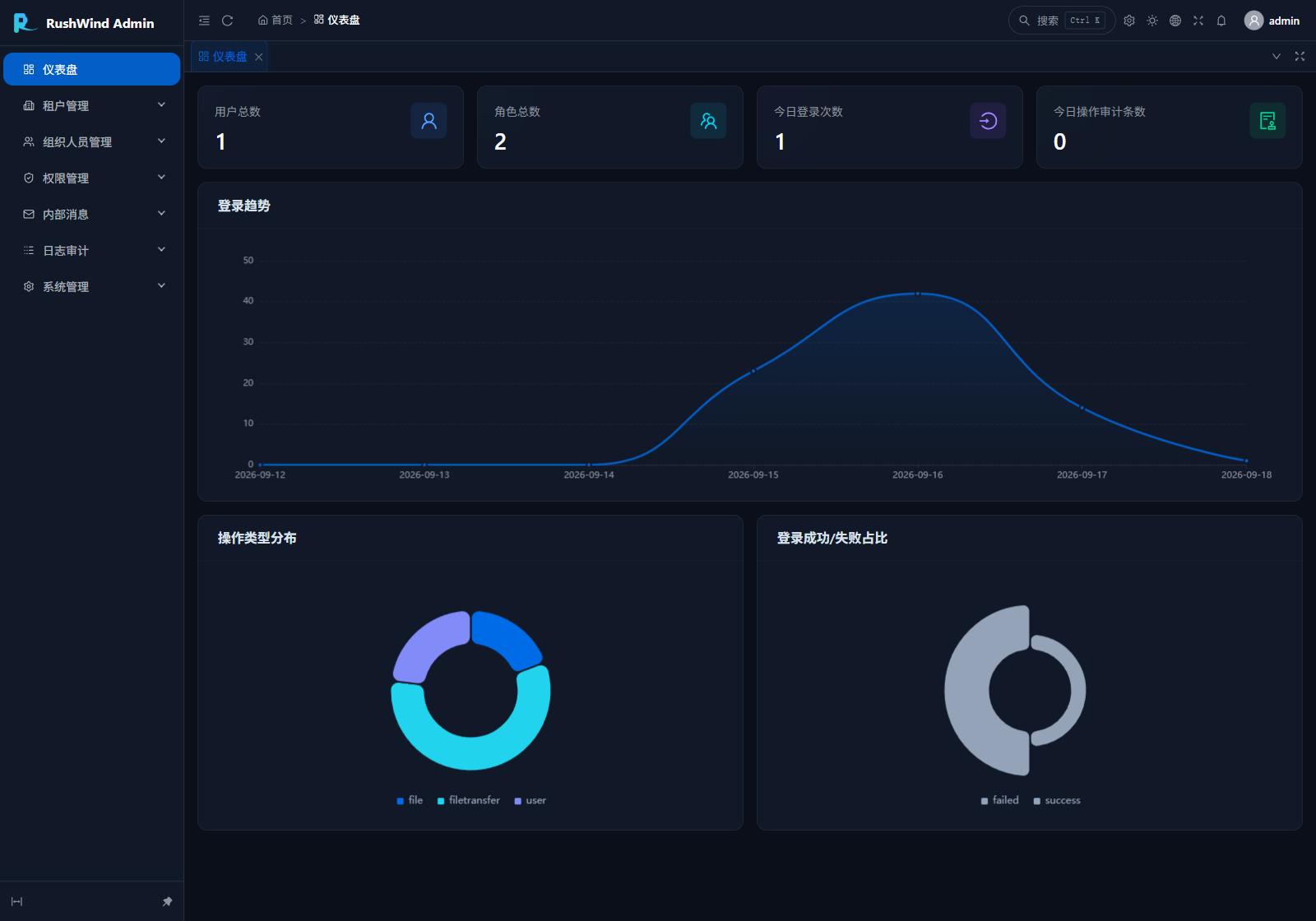1316x921 pixels.
Task: Click 仪表盘 breadcrumb item
Action: pos(337,21)
